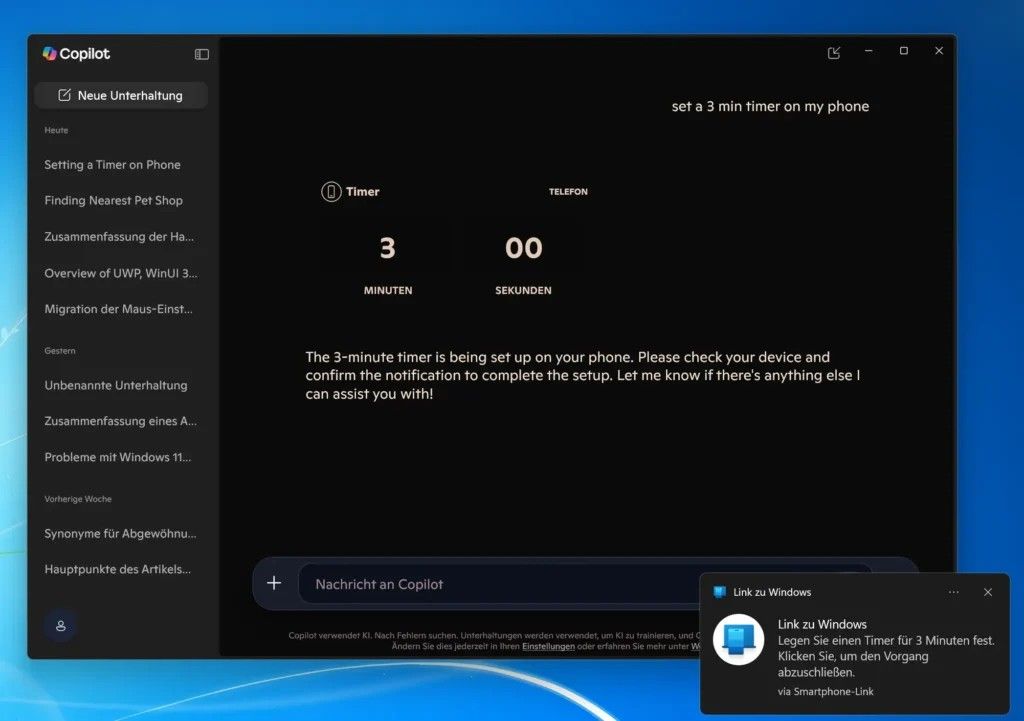Viewport: 1024px width, 721px height.
Task: Dismiss the Link zu Windows notification
Action: [x=988, y=592]
